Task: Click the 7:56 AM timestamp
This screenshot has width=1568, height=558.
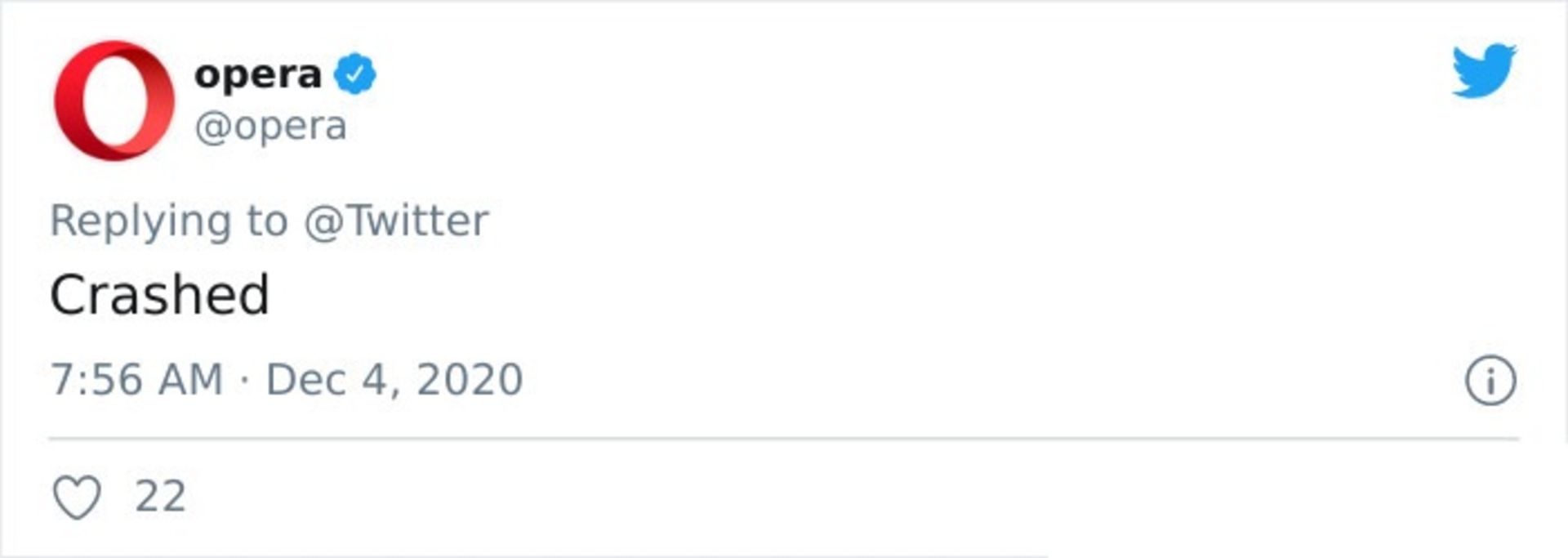Action: click(136, 380)
